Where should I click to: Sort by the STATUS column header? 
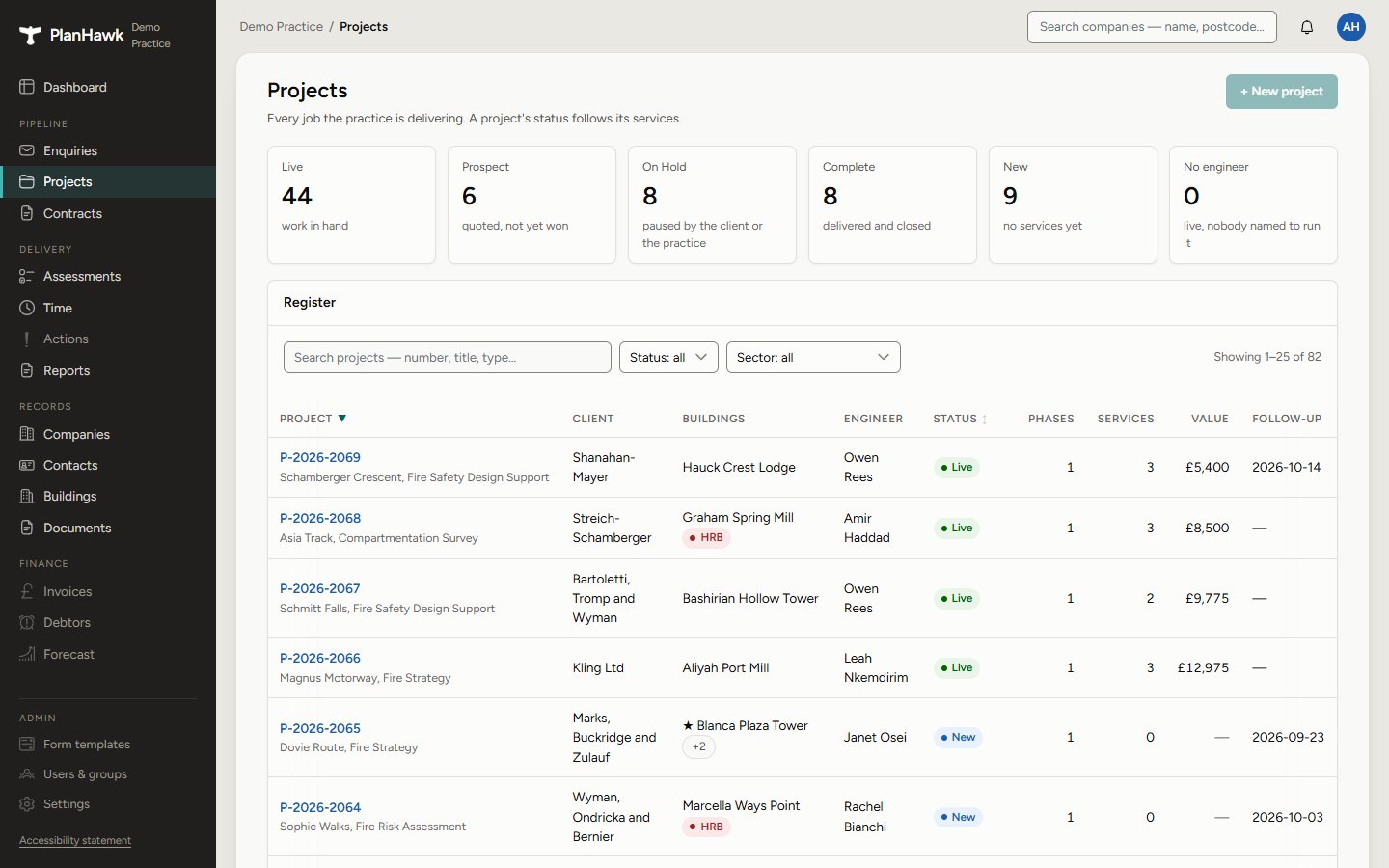point(960,419)
